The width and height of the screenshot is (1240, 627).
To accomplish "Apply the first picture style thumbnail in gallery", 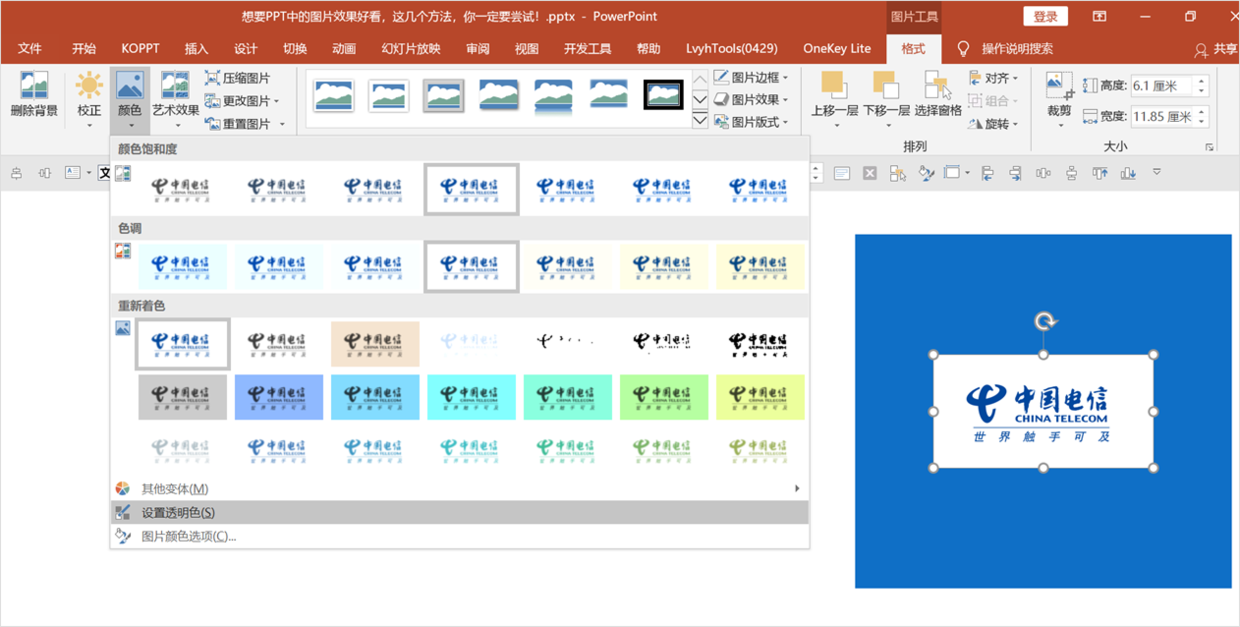I will point(334,95).
